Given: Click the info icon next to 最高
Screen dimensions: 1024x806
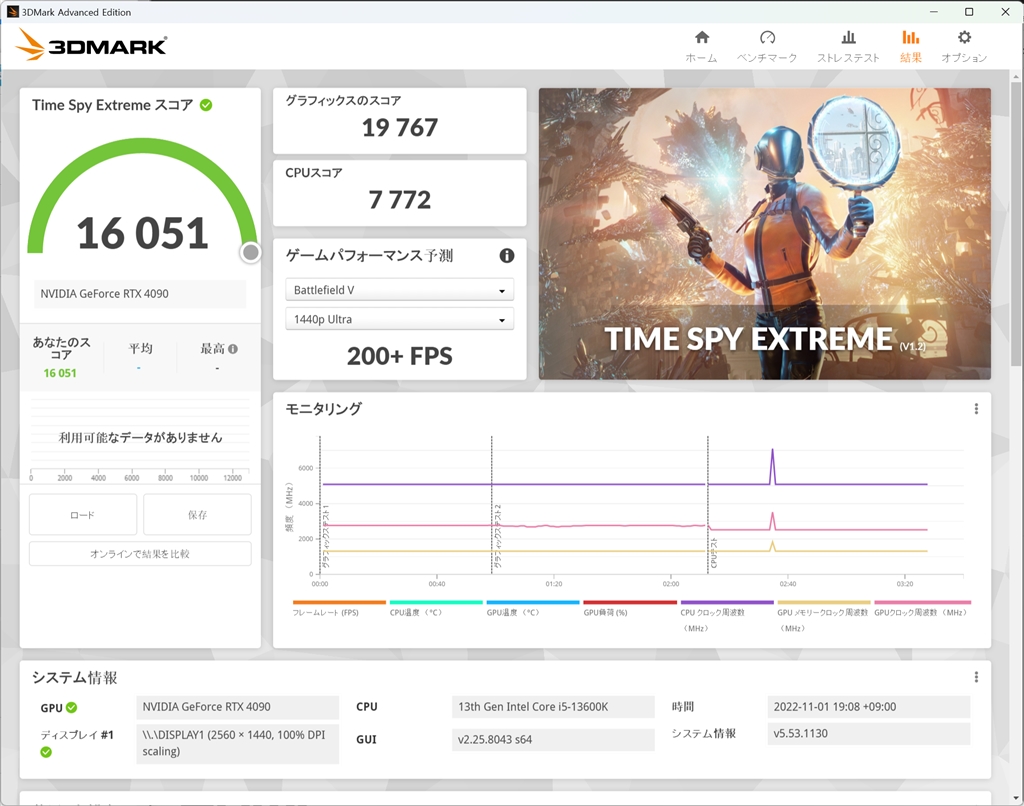Looking at the screenshot, I should pos(233,349).
